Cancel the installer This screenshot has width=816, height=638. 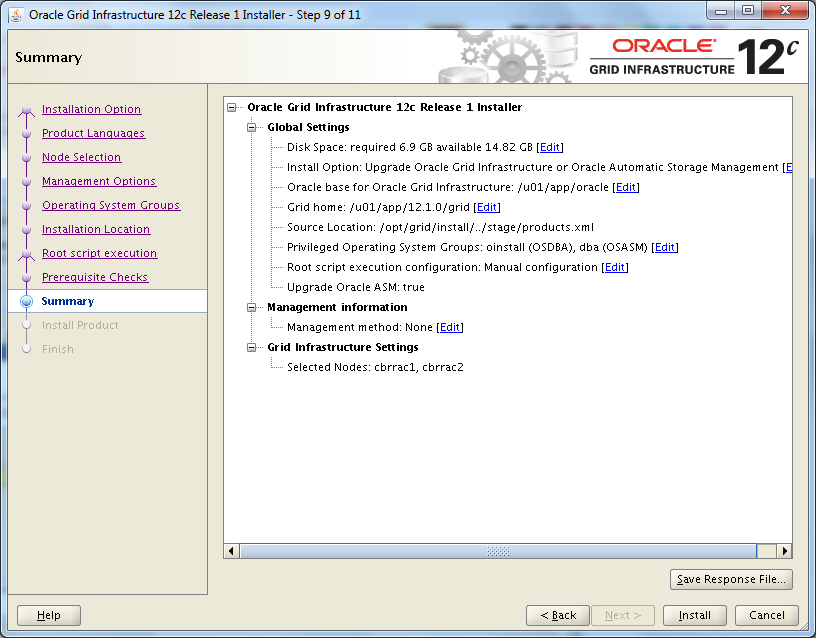pos(767,615)
